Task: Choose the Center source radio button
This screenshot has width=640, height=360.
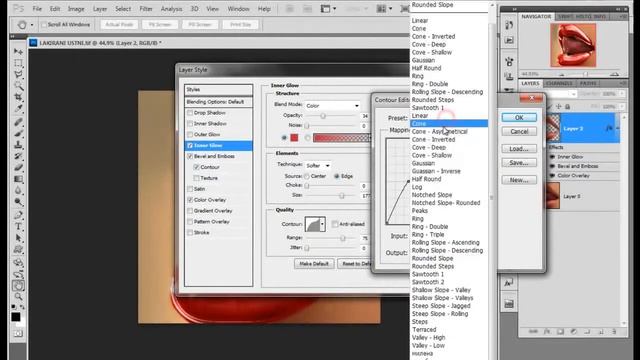Action: (307, 176)
